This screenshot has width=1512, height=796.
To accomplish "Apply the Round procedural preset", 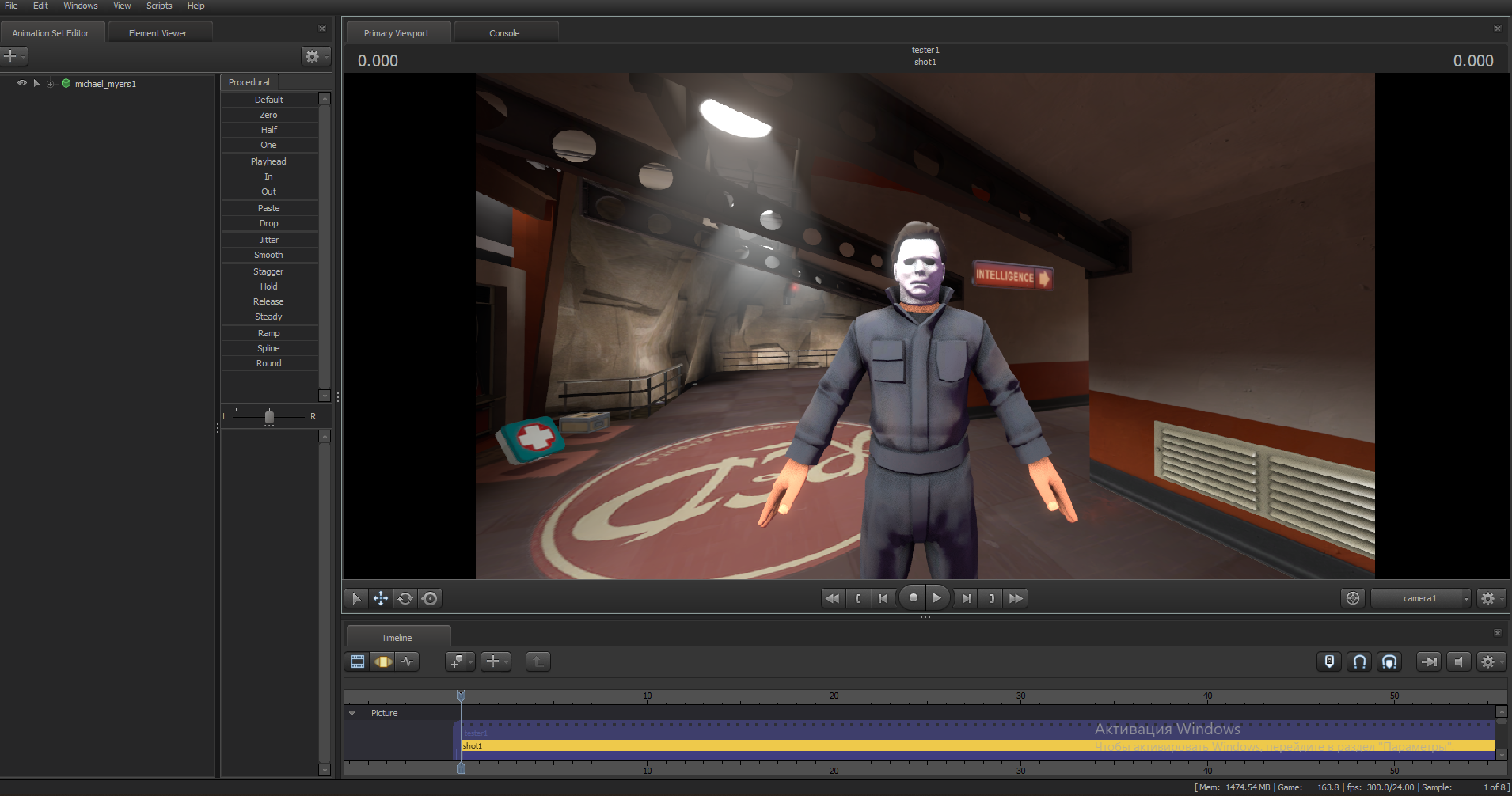I will pyautogui.click(x=269, y=363).
